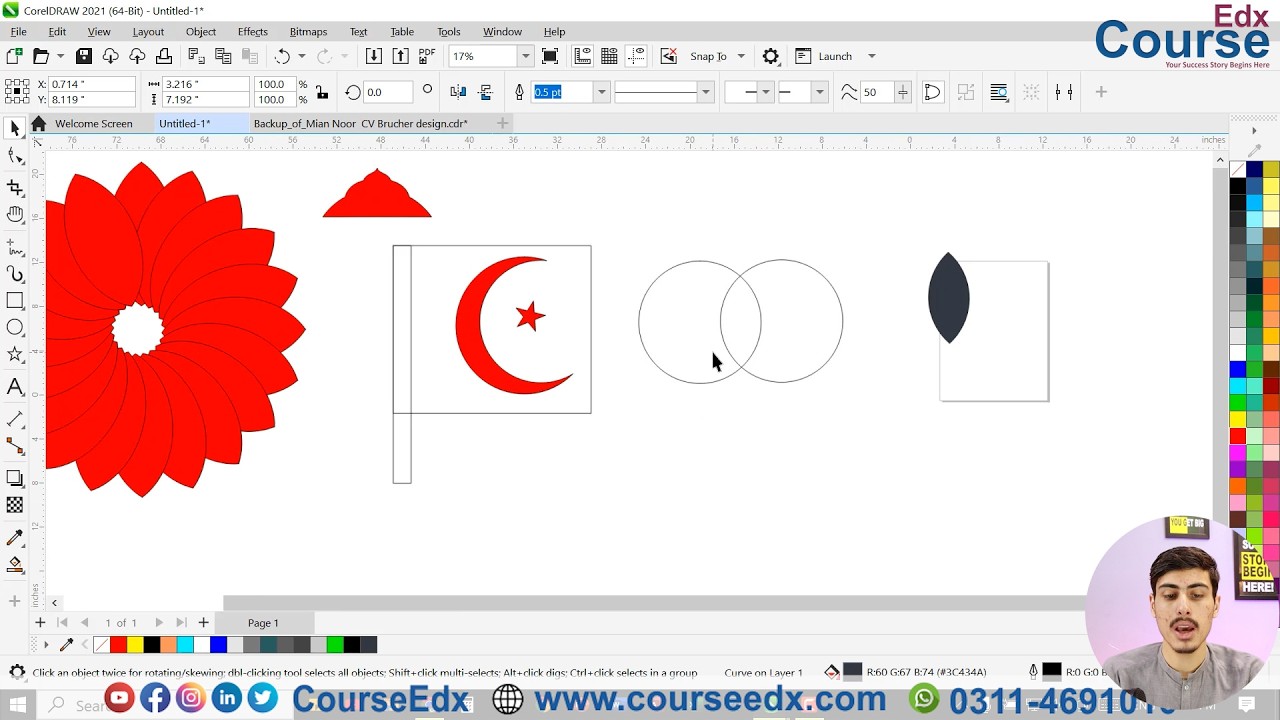Click the Launch button

[x=824, y=56]
